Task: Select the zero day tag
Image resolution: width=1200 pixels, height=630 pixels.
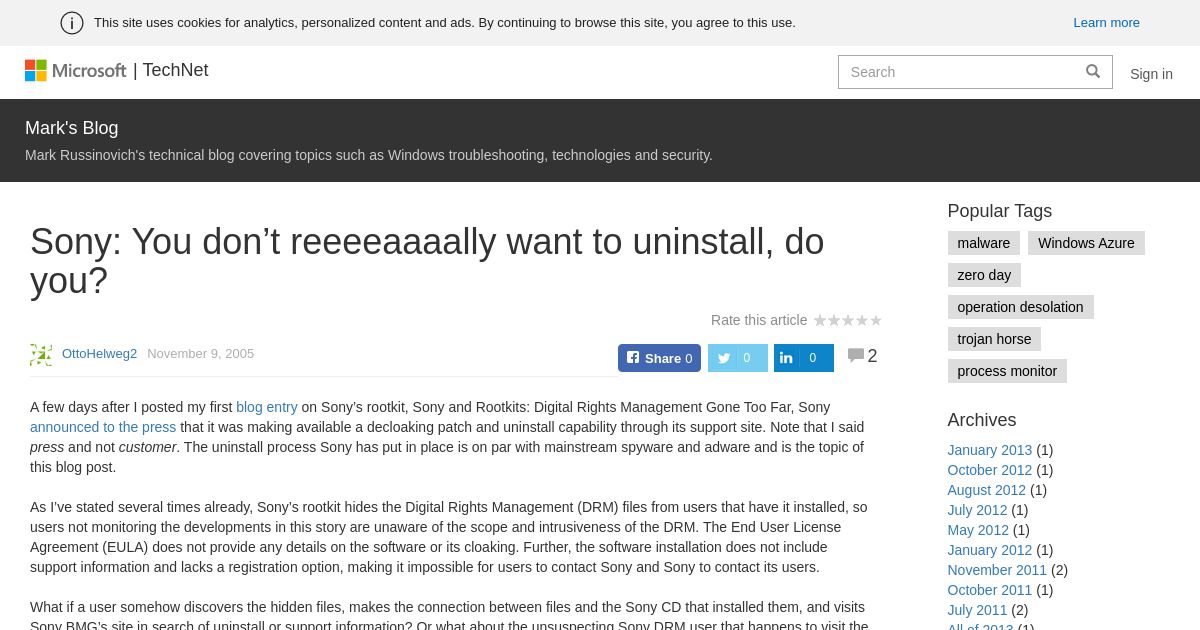Action: 984,275
